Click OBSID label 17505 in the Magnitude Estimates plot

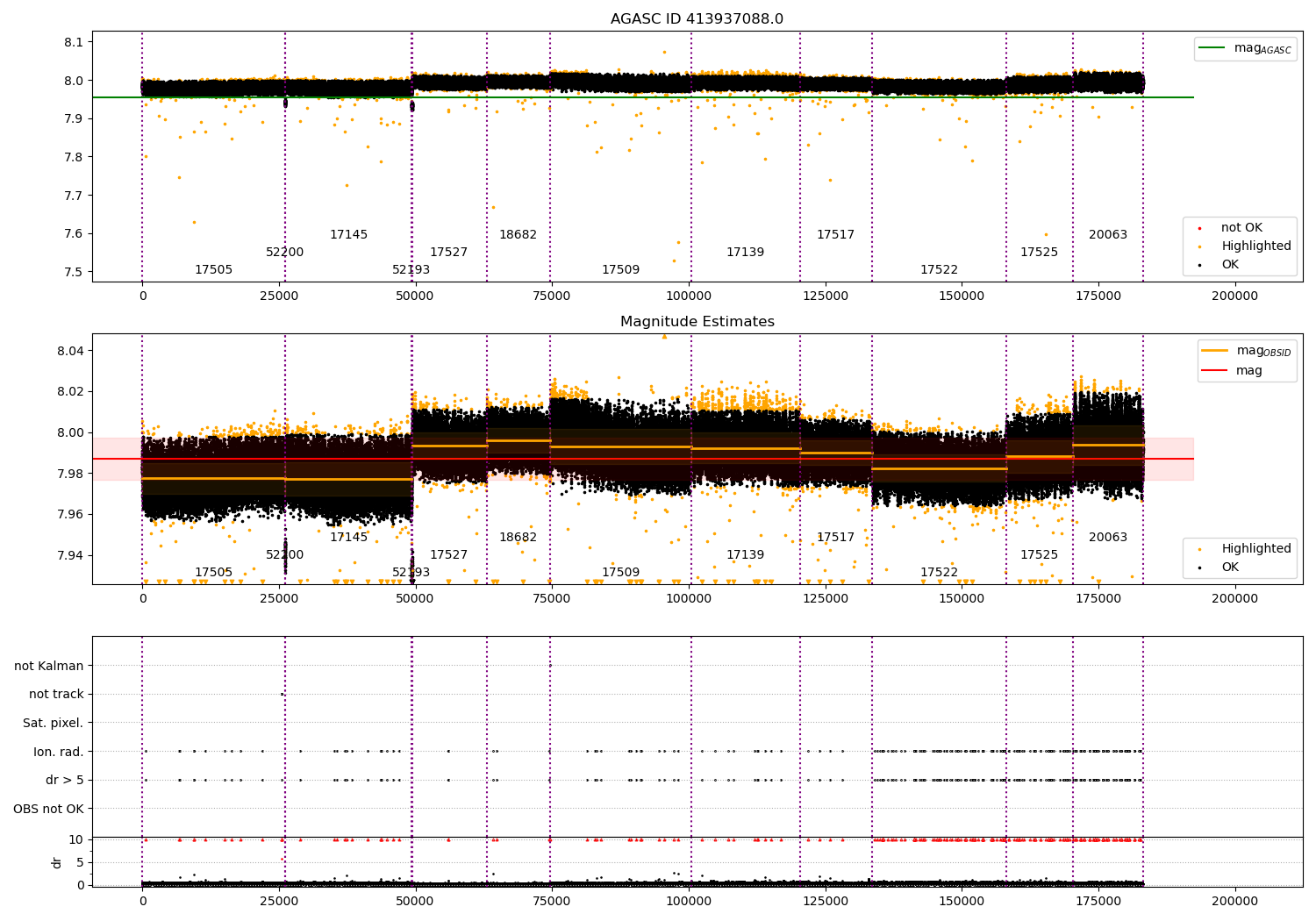click(213, 573)
